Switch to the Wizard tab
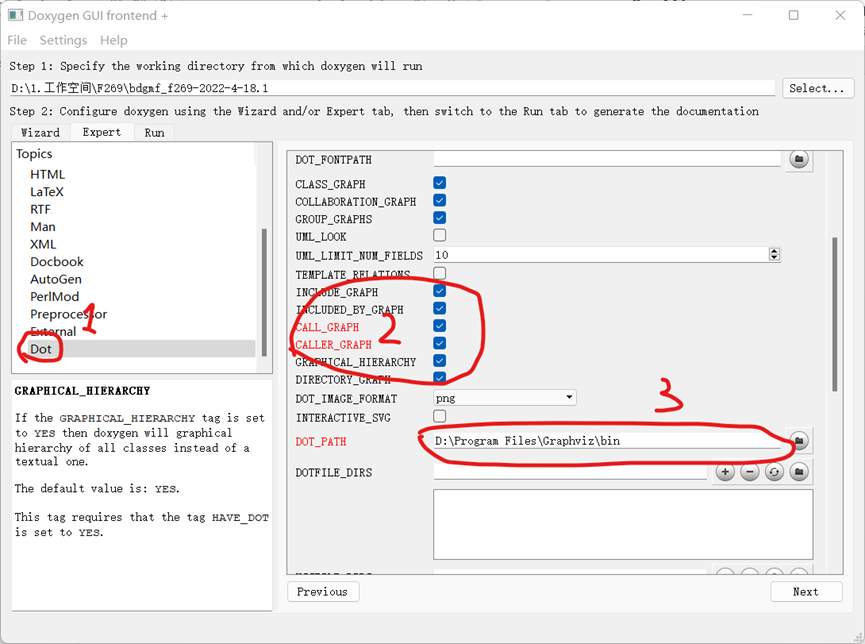 point(40,132)
